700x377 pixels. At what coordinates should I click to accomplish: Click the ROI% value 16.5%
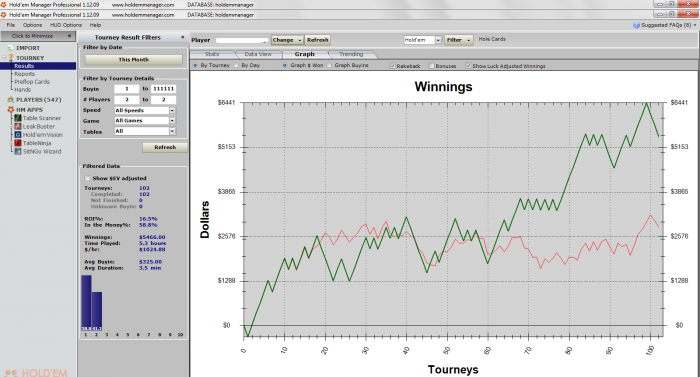[148, 219]
